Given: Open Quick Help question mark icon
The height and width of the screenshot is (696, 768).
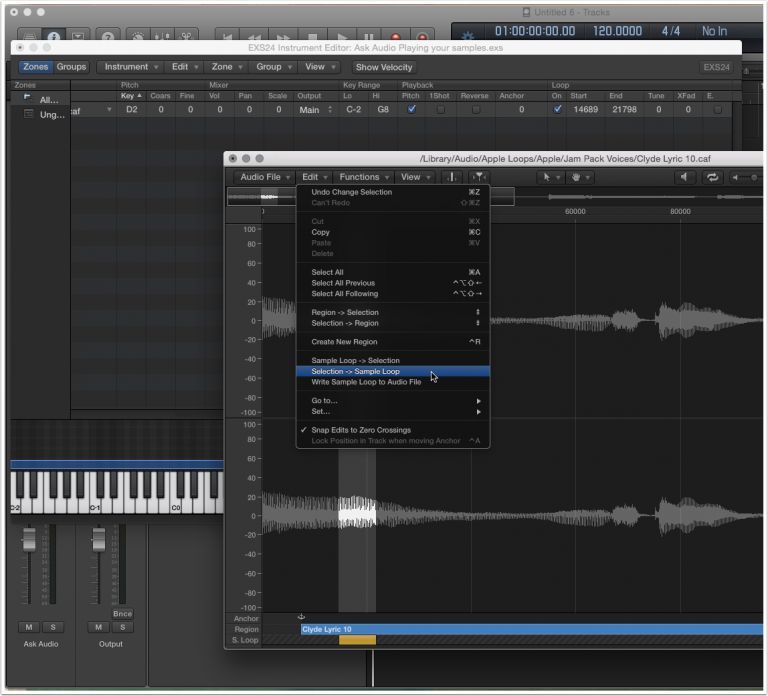Looking at the screenshot, I should [x=108, y=36].
